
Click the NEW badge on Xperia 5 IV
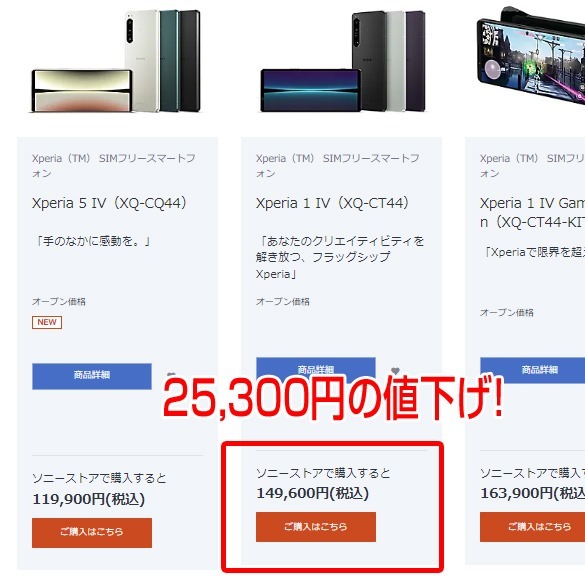pyautogui.click(x=47, y=322)
